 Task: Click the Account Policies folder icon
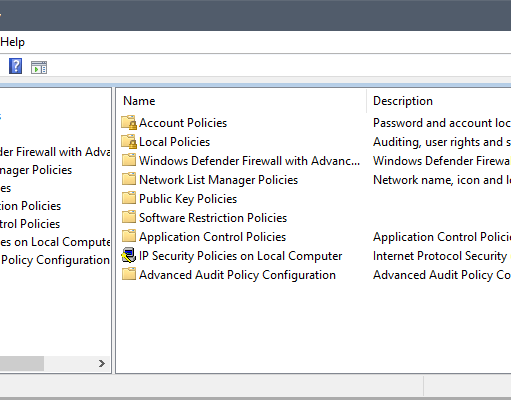coord(129,123)
